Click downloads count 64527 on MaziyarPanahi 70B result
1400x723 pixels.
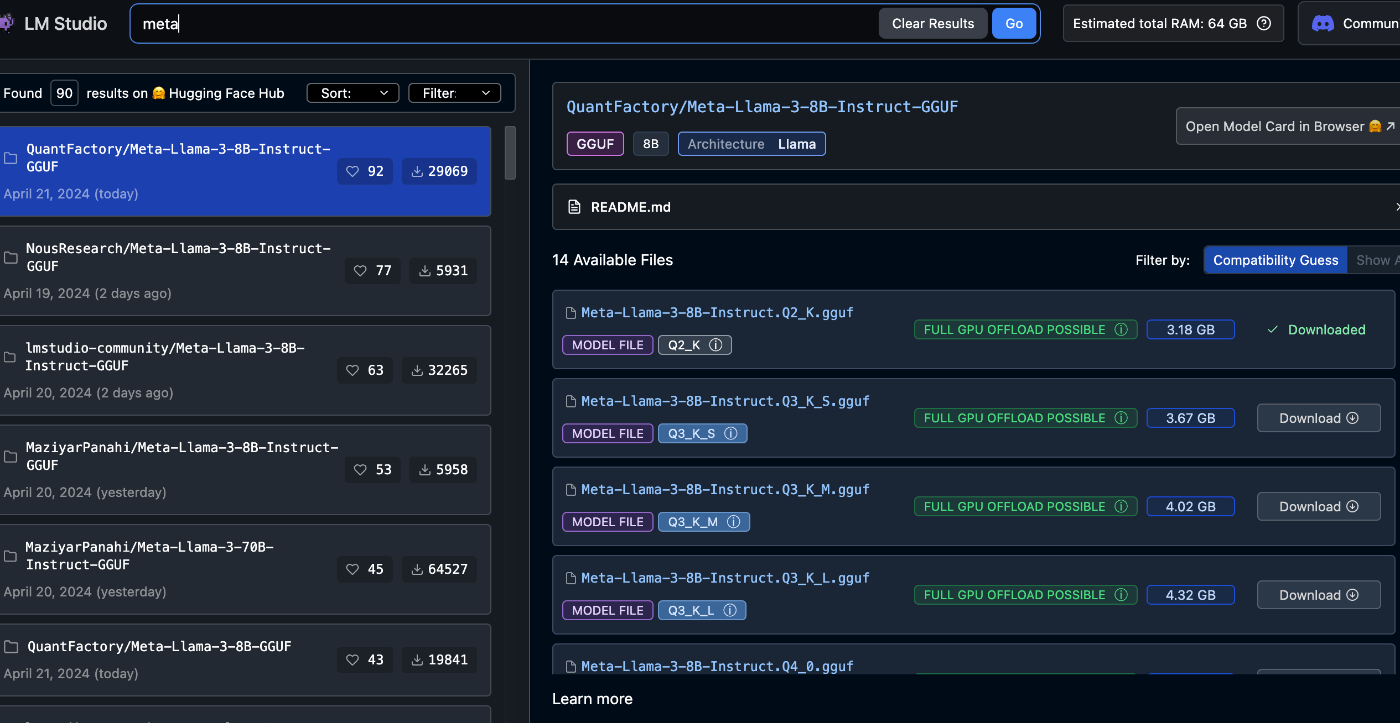[440, 569]
